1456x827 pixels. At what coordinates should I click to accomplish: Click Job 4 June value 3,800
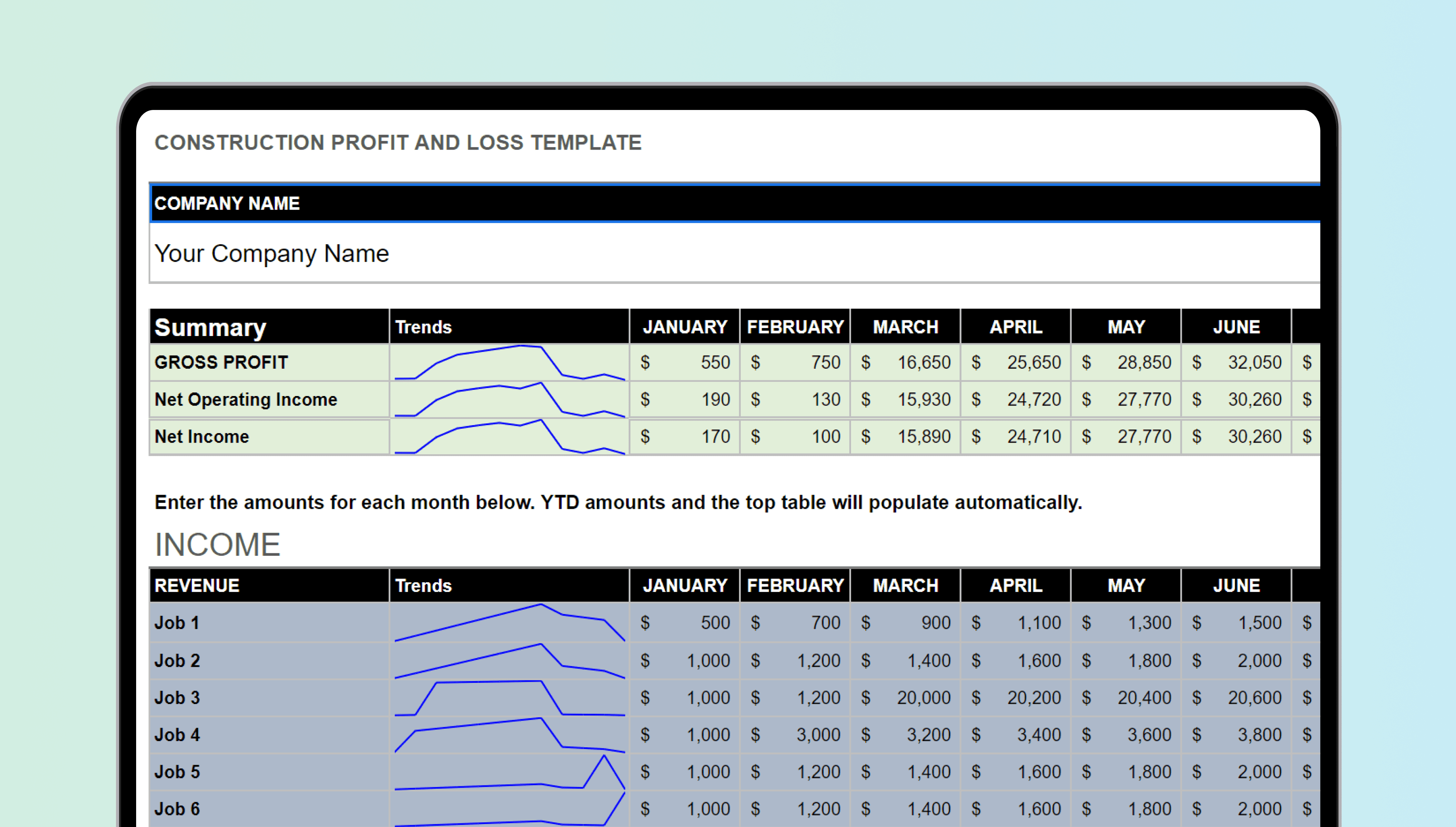click(1236, 735)
